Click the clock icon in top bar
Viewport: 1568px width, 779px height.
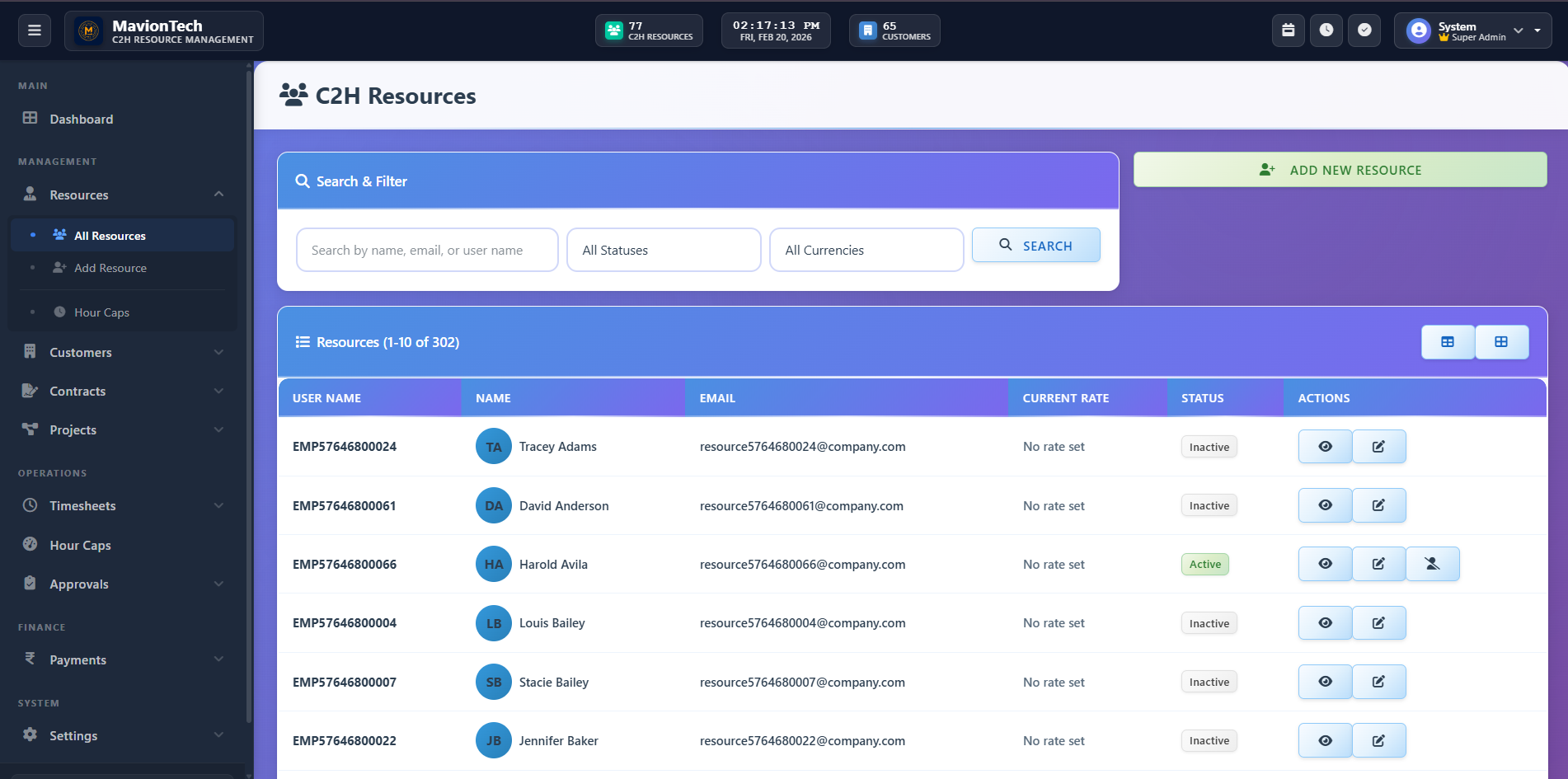[1326, 31]
